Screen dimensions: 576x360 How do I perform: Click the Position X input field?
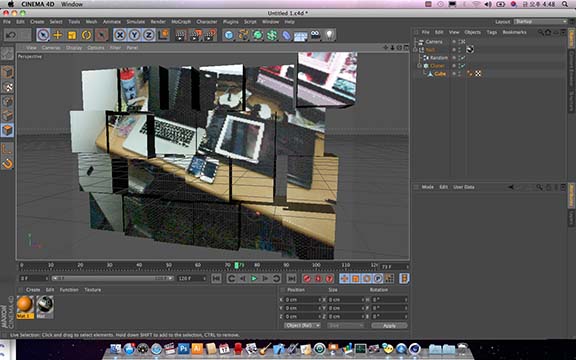[302, 300]
